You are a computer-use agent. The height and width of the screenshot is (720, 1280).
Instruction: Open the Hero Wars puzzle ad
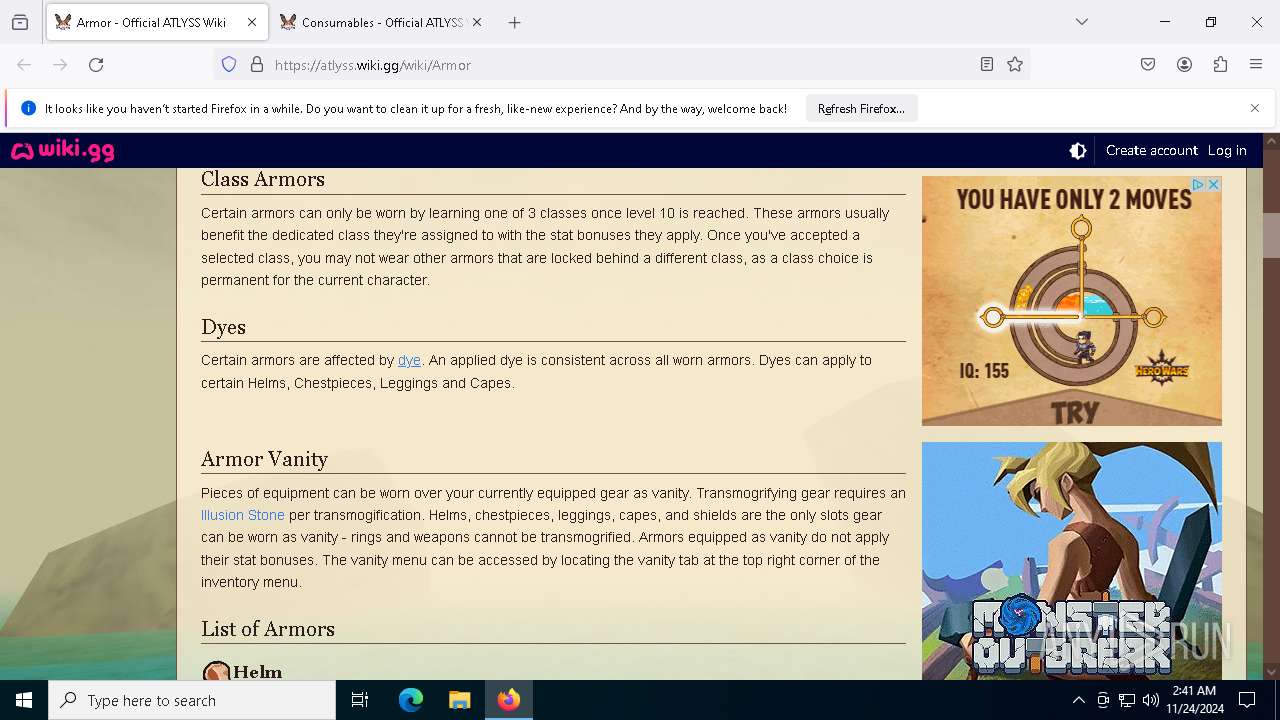1072,301
